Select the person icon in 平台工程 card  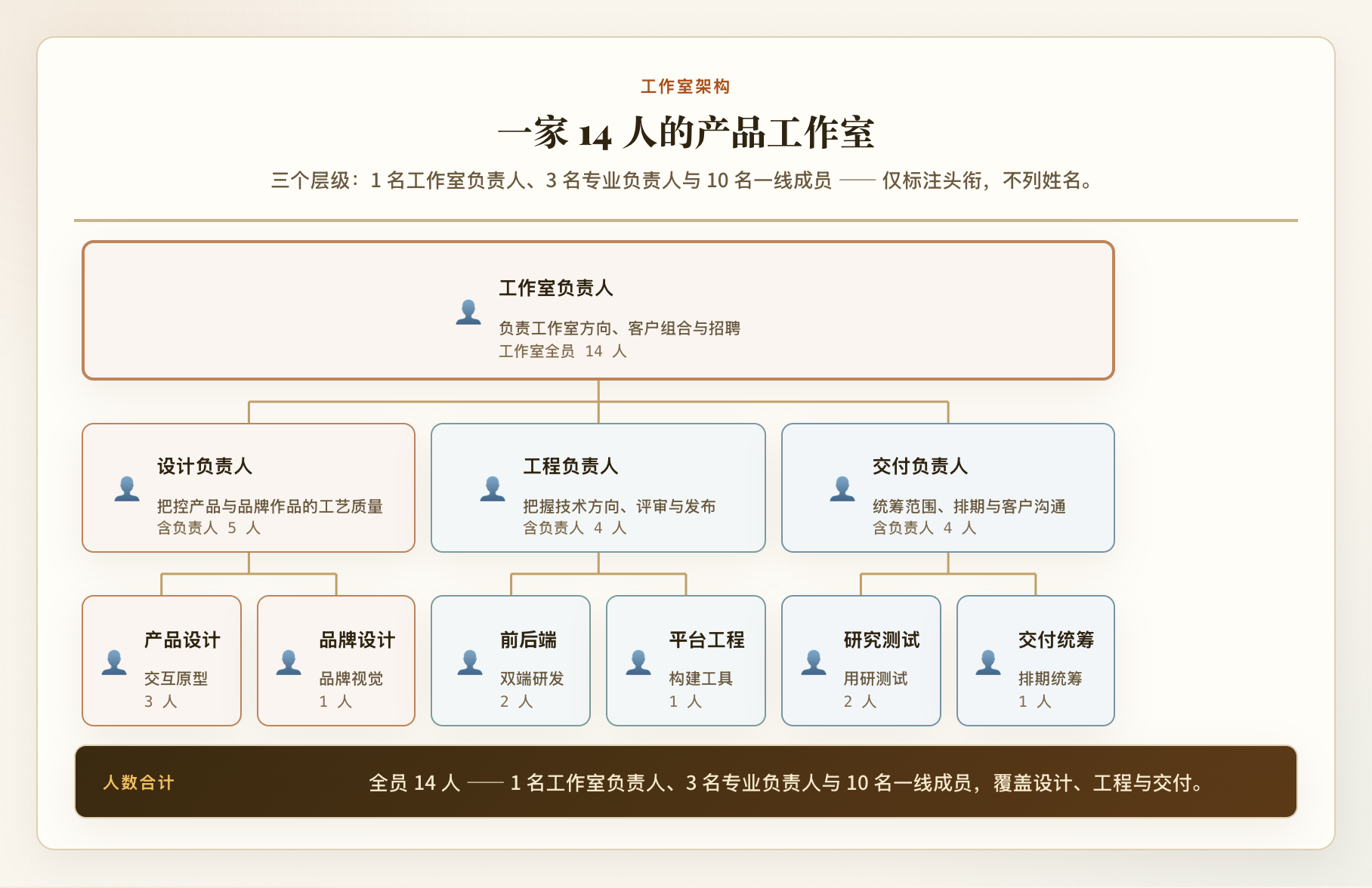638,662
